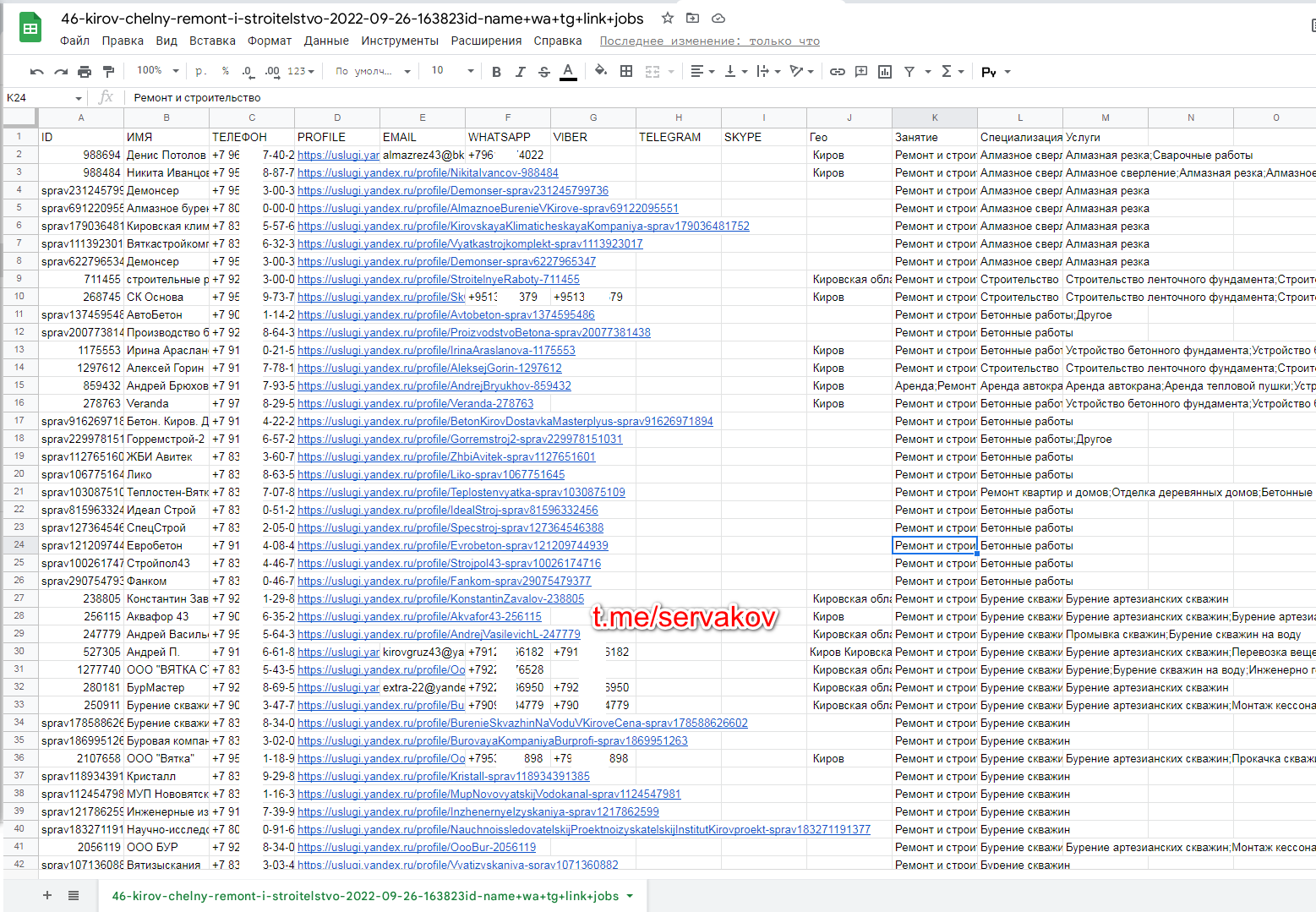Image resolution: width=1316 pixels, height=912 pixels.
Task: Open text rotation dropdown
Action: [x=801, y=72]
